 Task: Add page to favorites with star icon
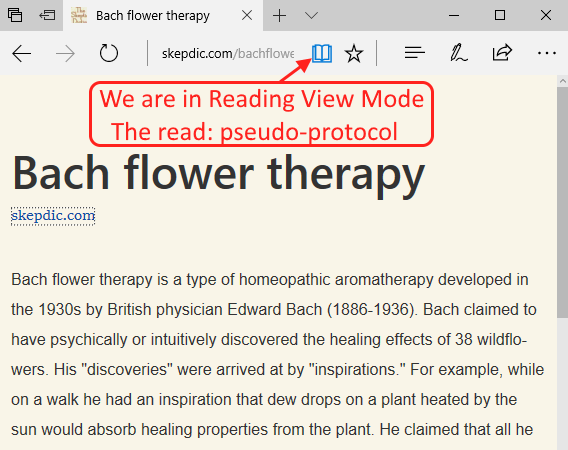coord(354,54)
